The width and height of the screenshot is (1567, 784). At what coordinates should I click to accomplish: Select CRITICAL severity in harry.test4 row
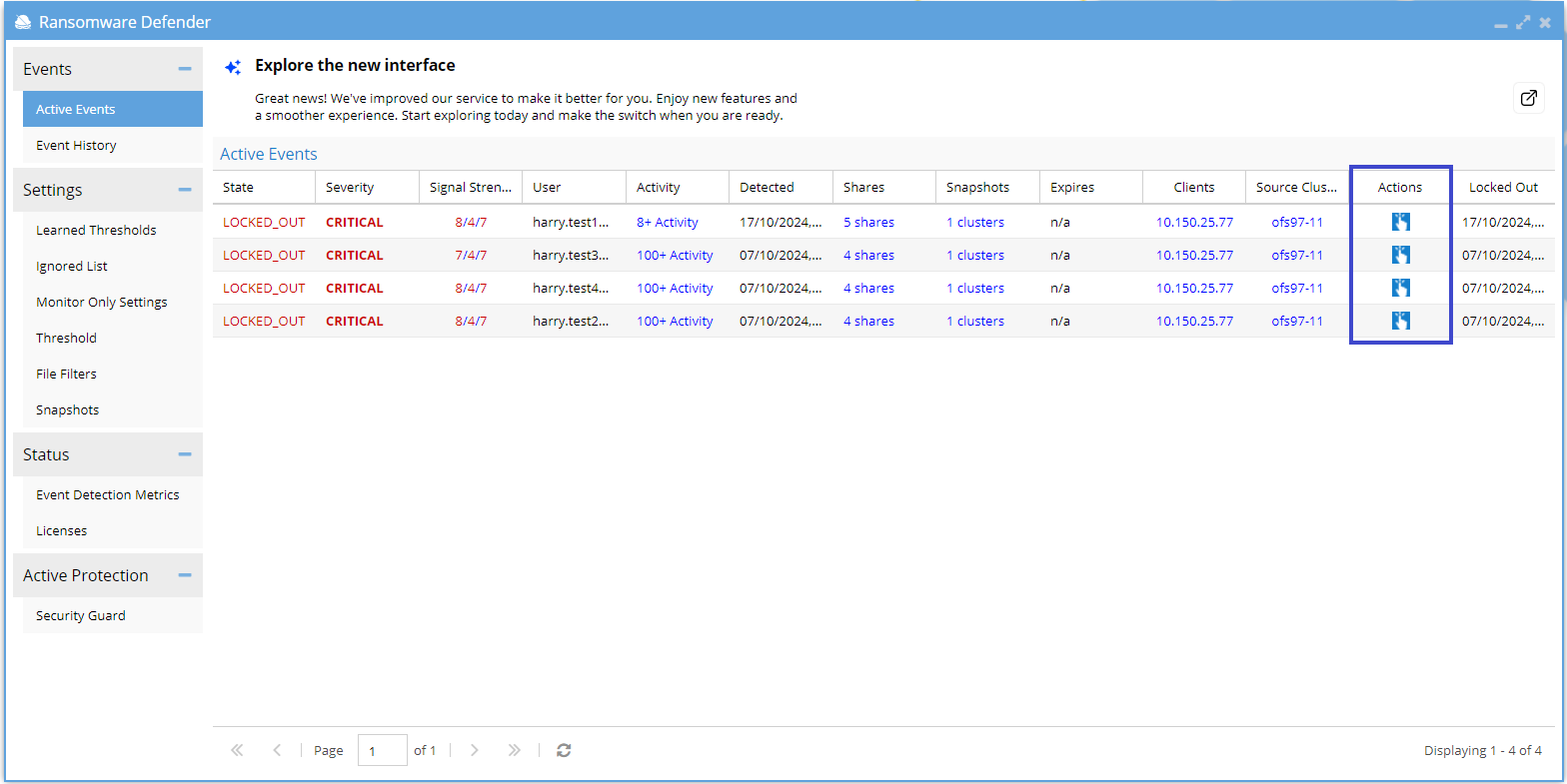(x=355, y=288)
